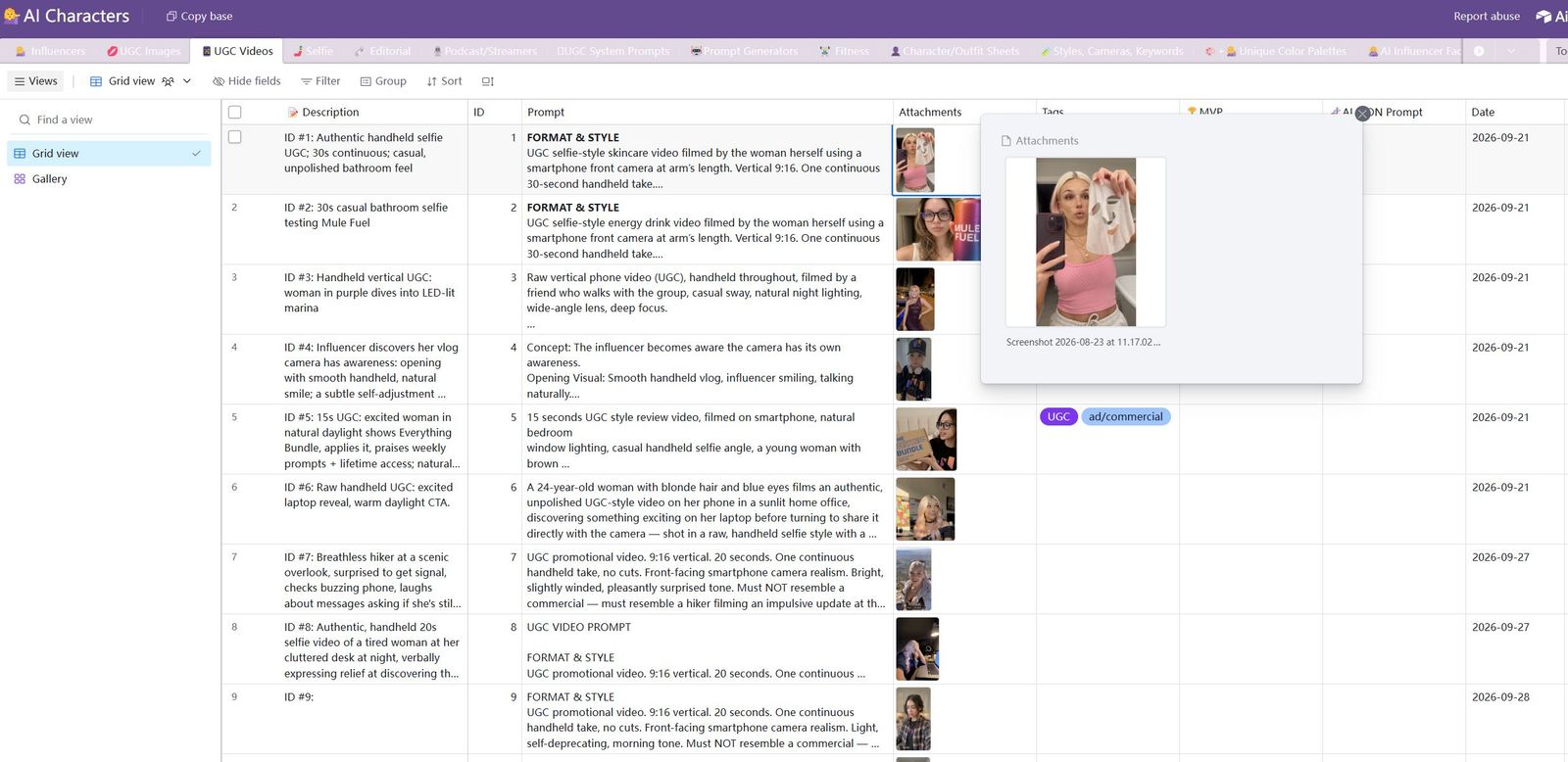Click the Description field pencil icon
Image resolution: width=1568 pixels, height=762 pixels.
(x=292, y=112)
